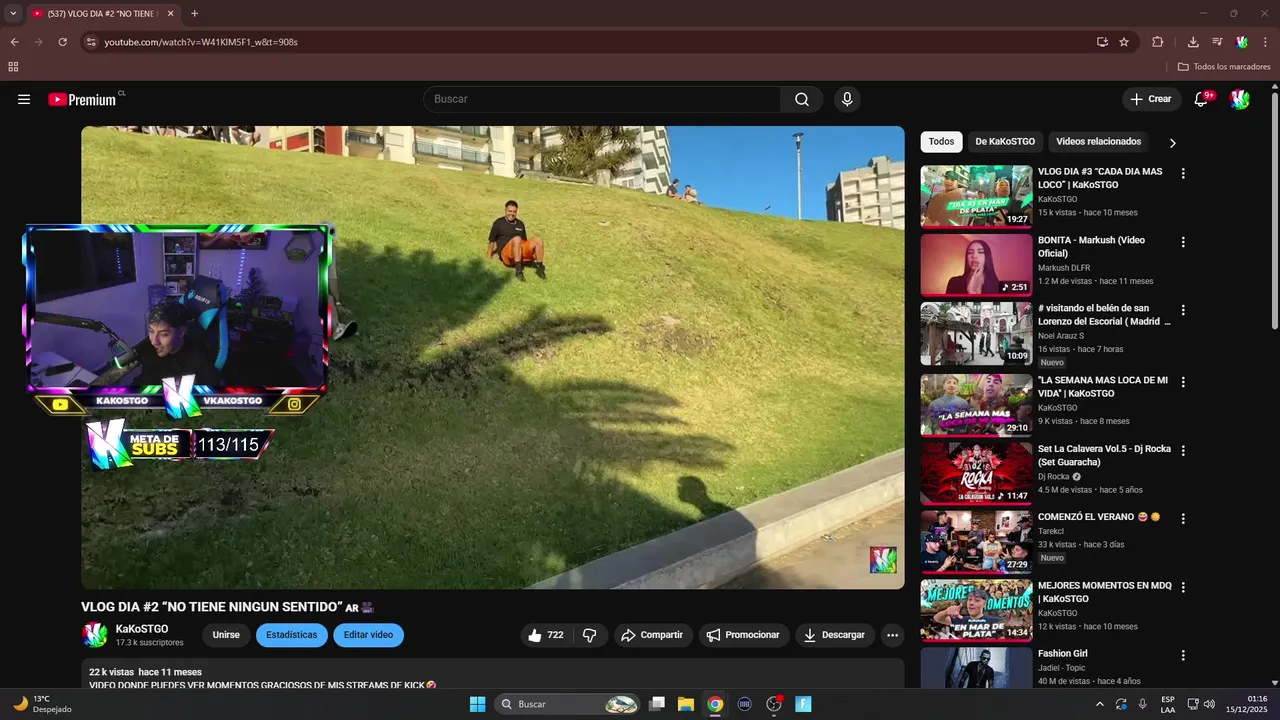Viewport: 1280px width, 720px height.
Task: Open the YouTube guide hamburger menu
Action: [24, 99]
